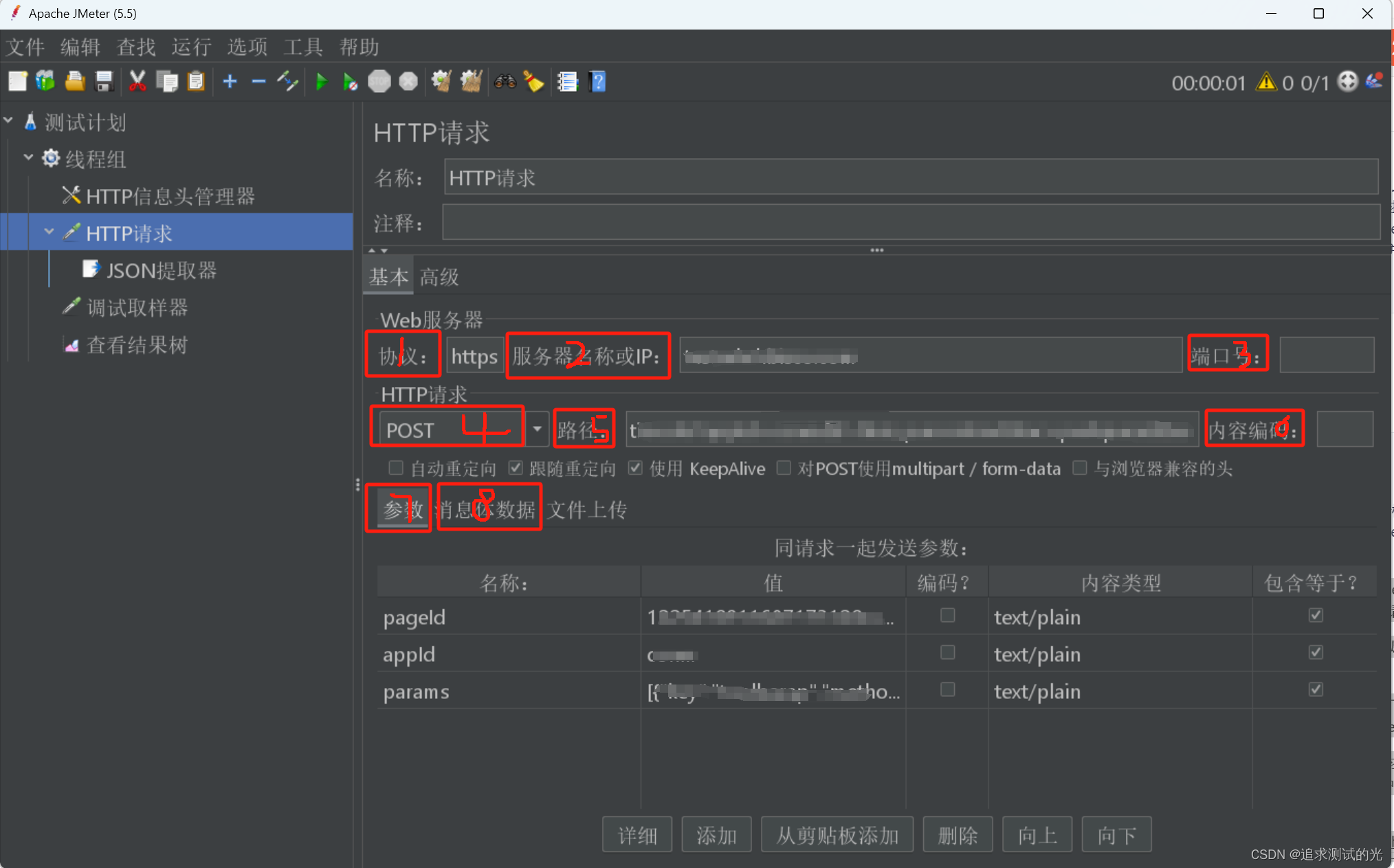Screen dimensions: 1394x868
Task: Click the 向下 button
Action: (1116, 835)
